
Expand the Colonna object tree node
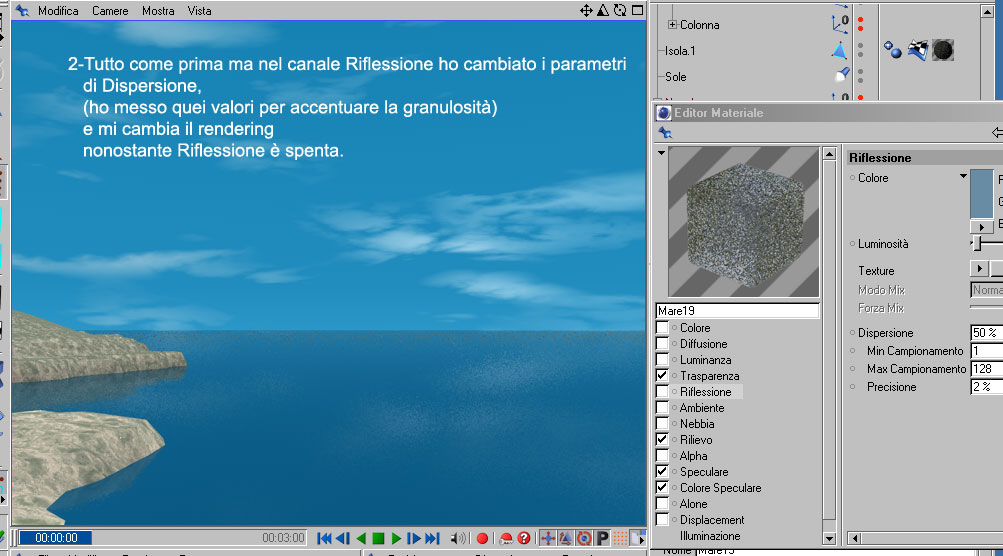(672, 24)
